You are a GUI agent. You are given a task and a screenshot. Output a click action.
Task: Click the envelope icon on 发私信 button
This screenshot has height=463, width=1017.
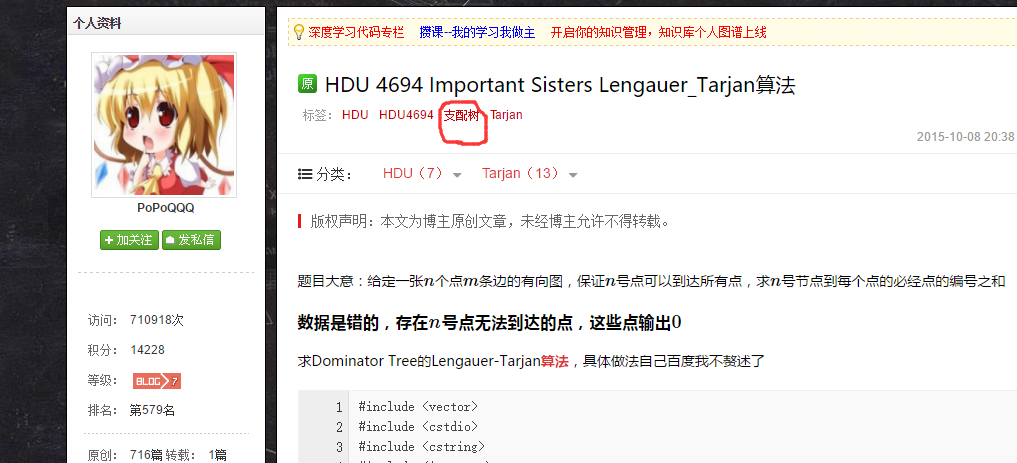pyautogui.click(x=170, y=240)
